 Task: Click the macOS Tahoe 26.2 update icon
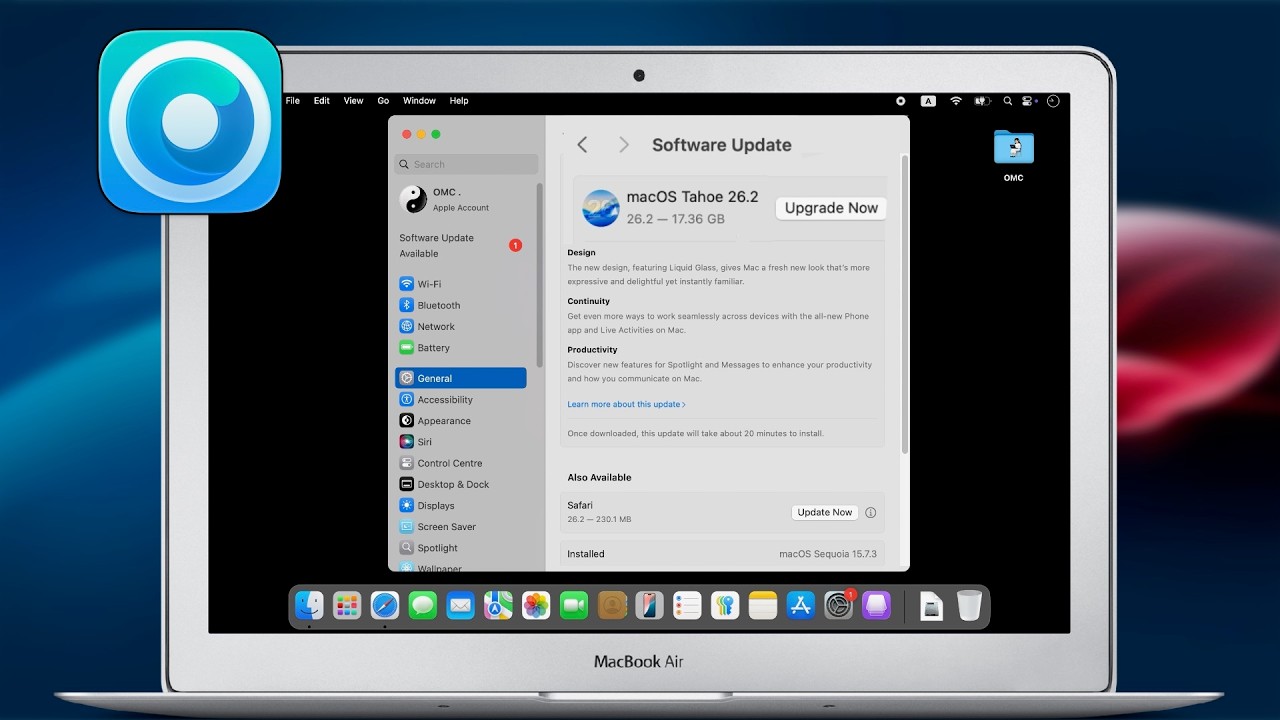(601, 208)
